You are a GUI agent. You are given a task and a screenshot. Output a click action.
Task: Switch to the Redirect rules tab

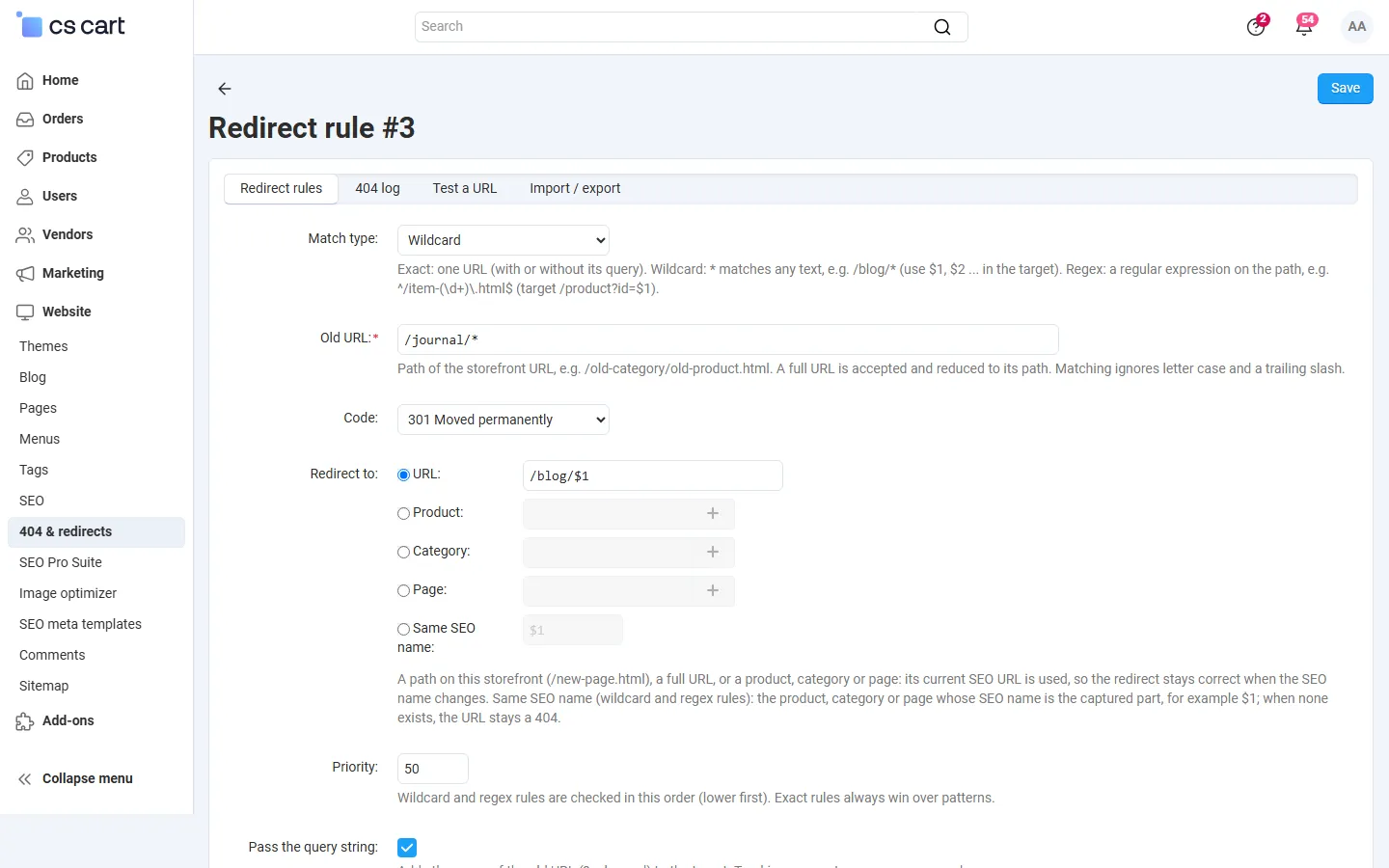coord(282,189)
